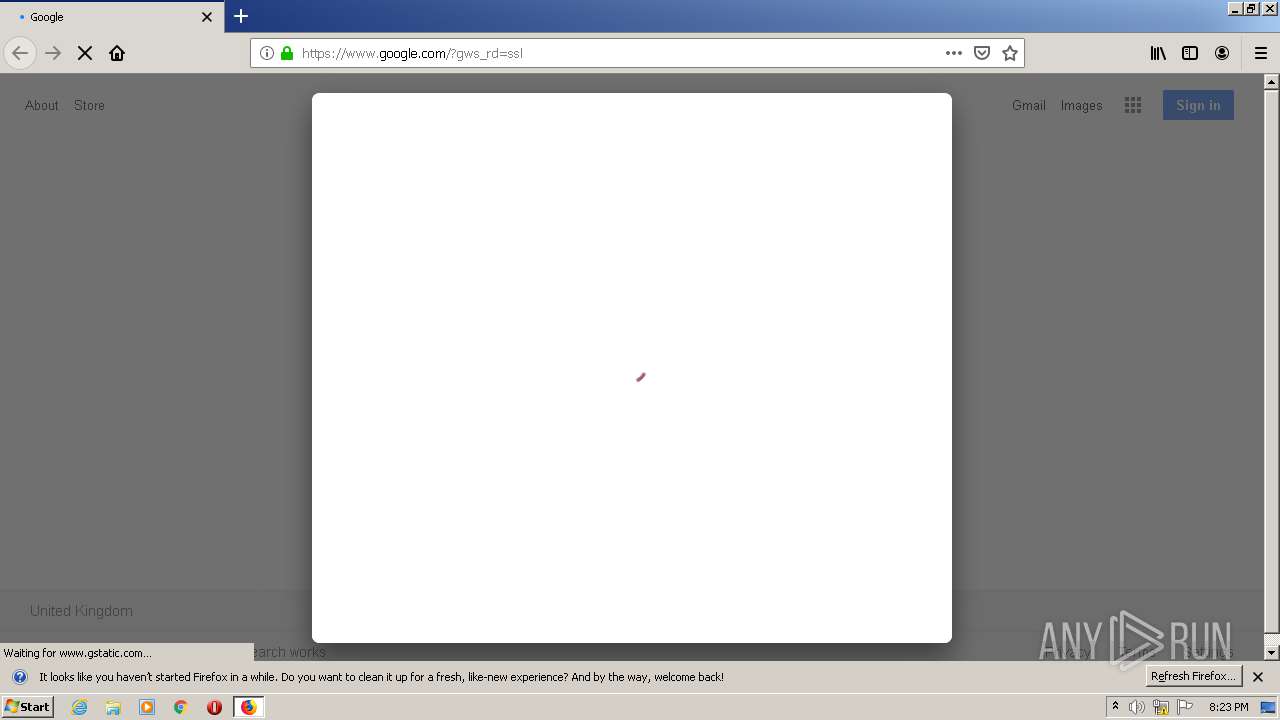View the secure connection padlock details
Viewport: 1280px width, 720px height.
coord(287,53)
